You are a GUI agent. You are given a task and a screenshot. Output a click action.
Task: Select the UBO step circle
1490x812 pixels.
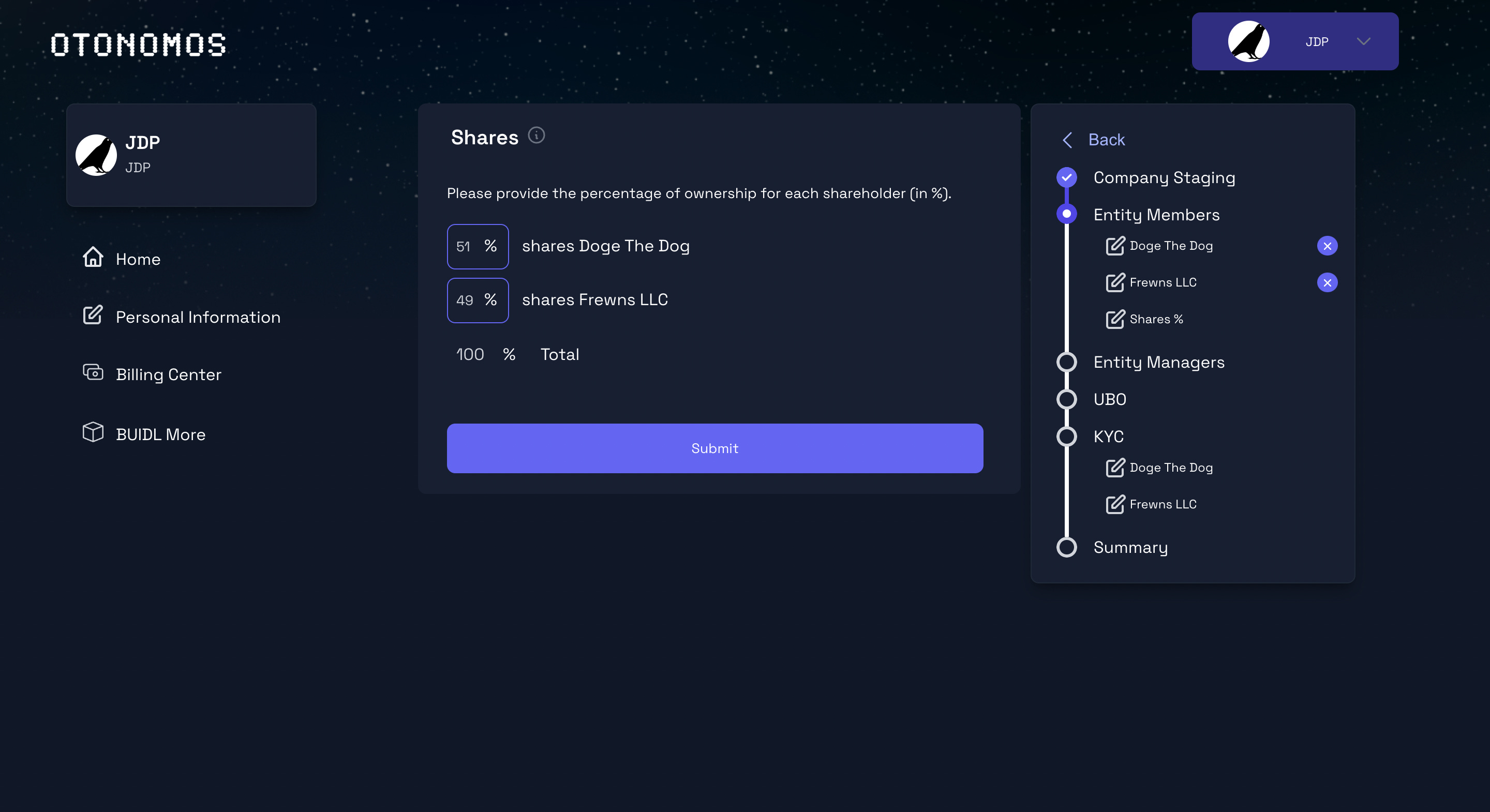(1066, 399)
